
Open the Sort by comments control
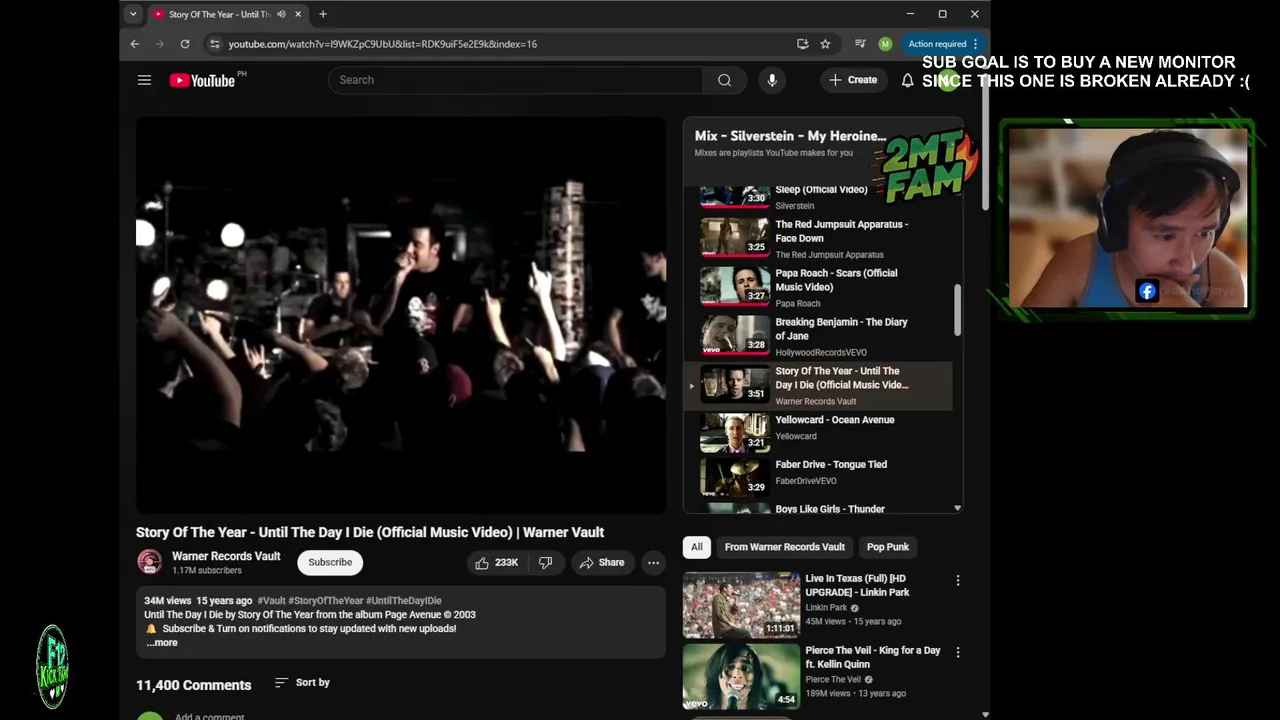point(302,682)
